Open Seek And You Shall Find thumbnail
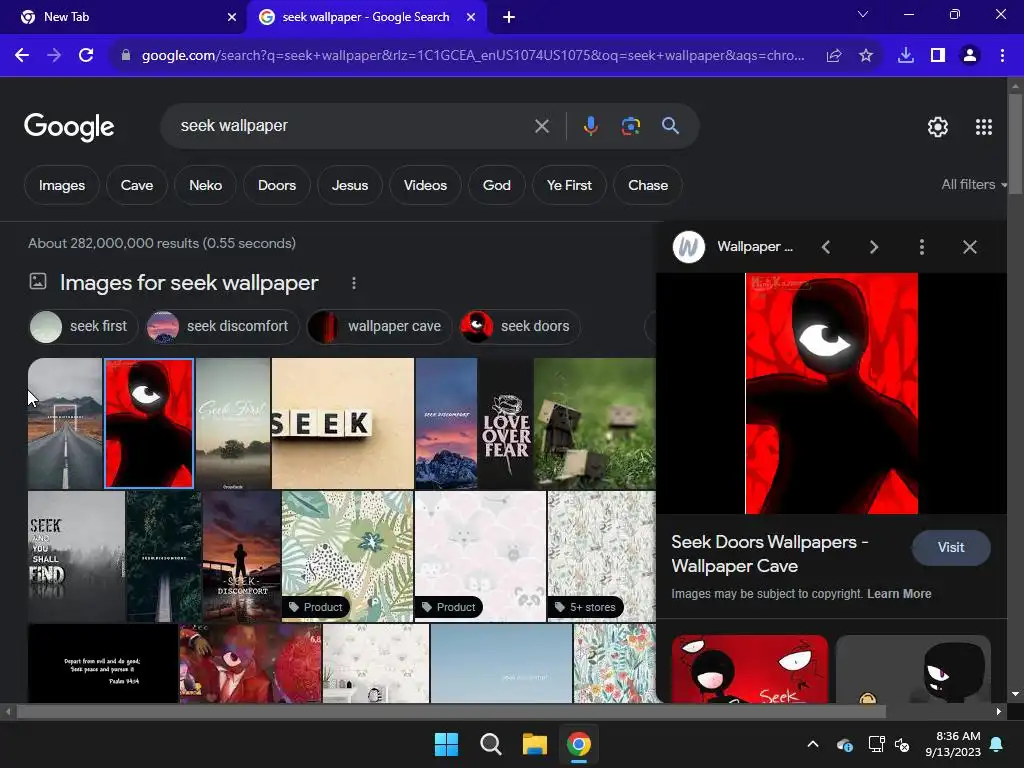Screen dimensions: 1024x768 pyautogui.click(x=76, y=556)
